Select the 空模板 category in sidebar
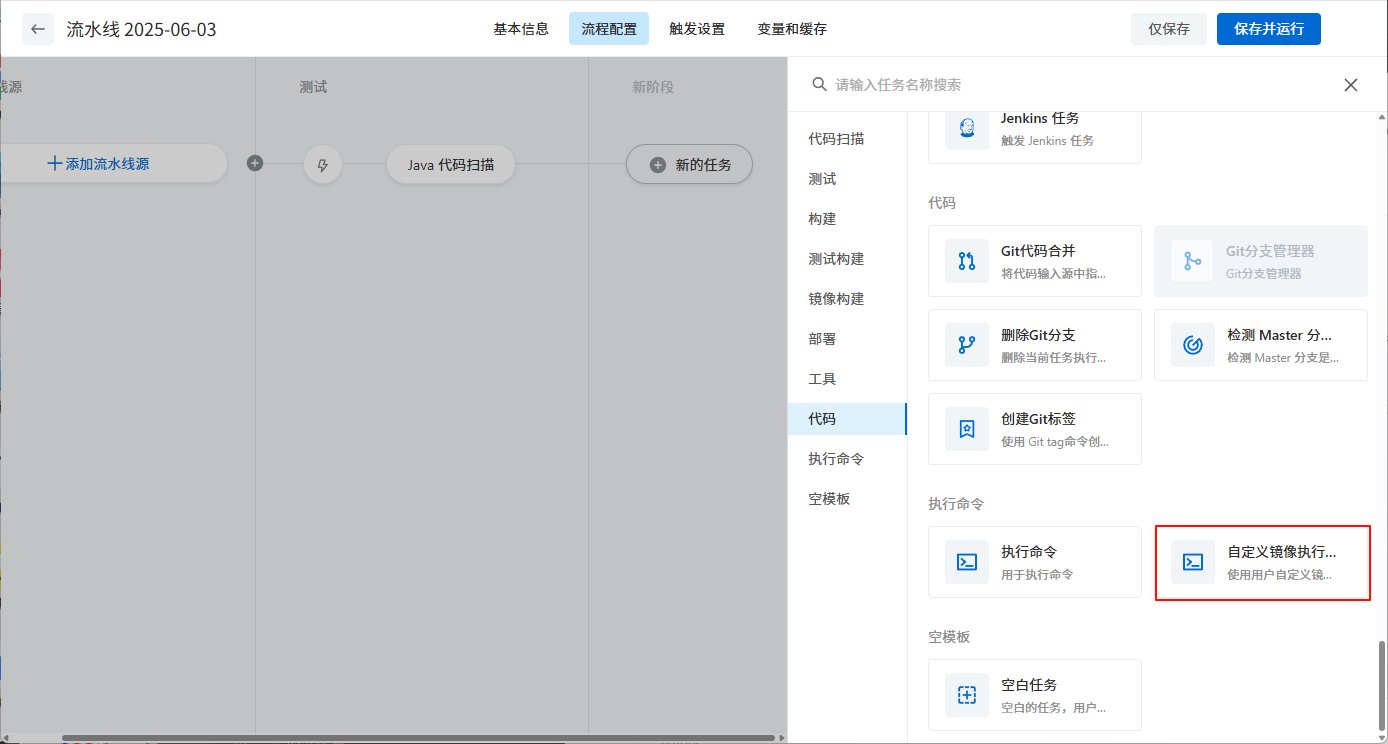 coord(847,499)
